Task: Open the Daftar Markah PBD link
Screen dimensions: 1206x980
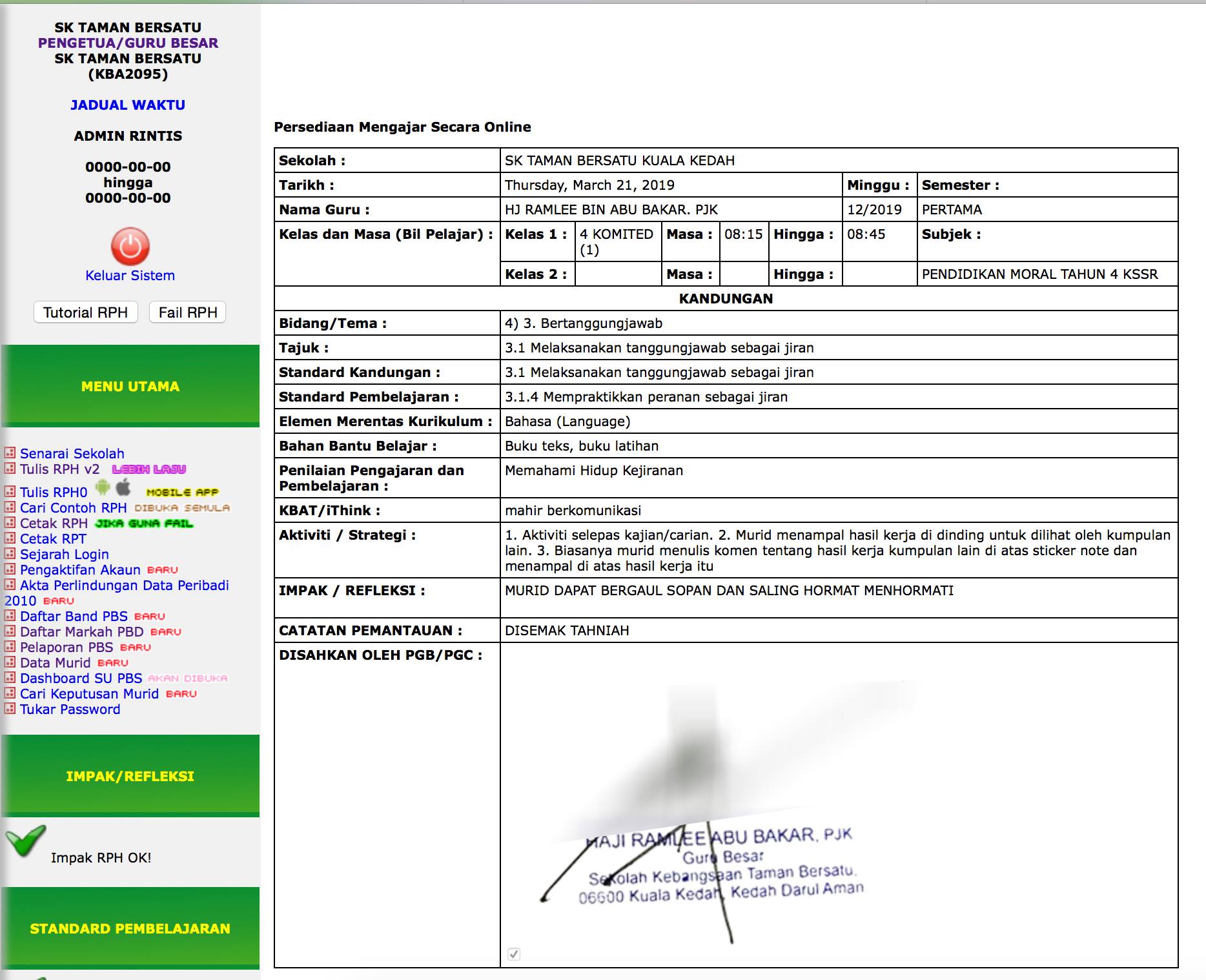Action: (82, 632)
